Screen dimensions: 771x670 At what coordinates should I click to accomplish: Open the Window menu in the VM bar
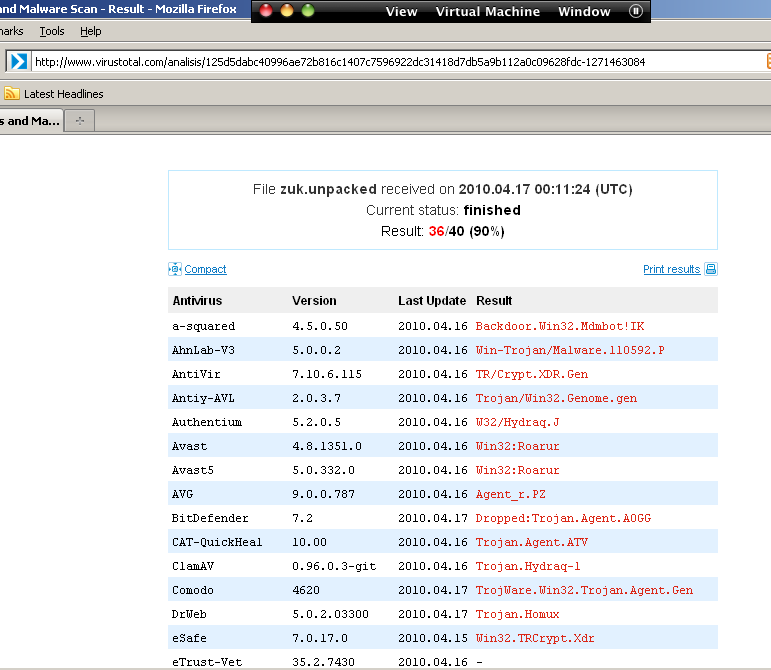[584, 11]
